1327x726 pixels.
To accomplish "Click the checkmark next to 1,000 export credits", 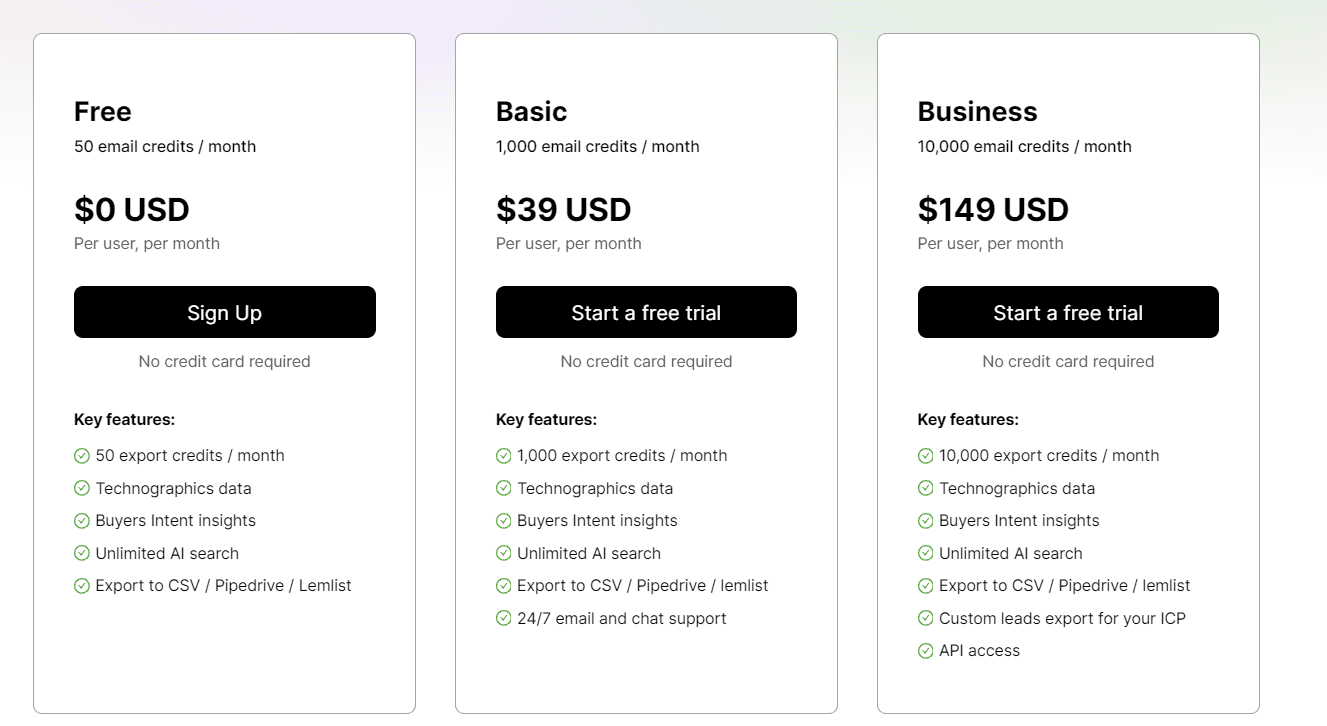I will [503, 455].
